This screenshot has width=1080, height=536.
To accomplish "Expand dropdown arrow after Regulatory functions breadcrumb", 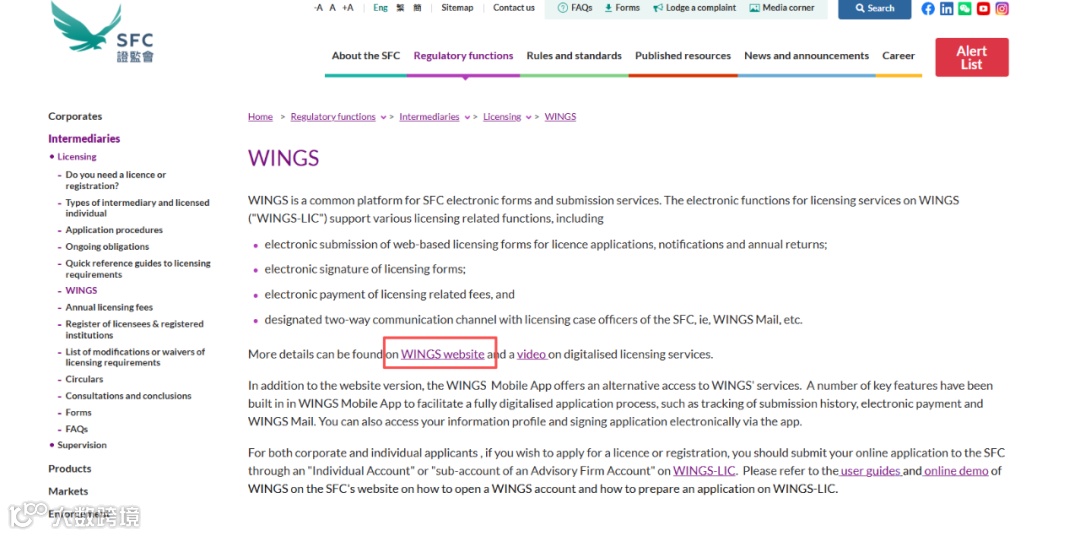I will [x=383, y=117].
